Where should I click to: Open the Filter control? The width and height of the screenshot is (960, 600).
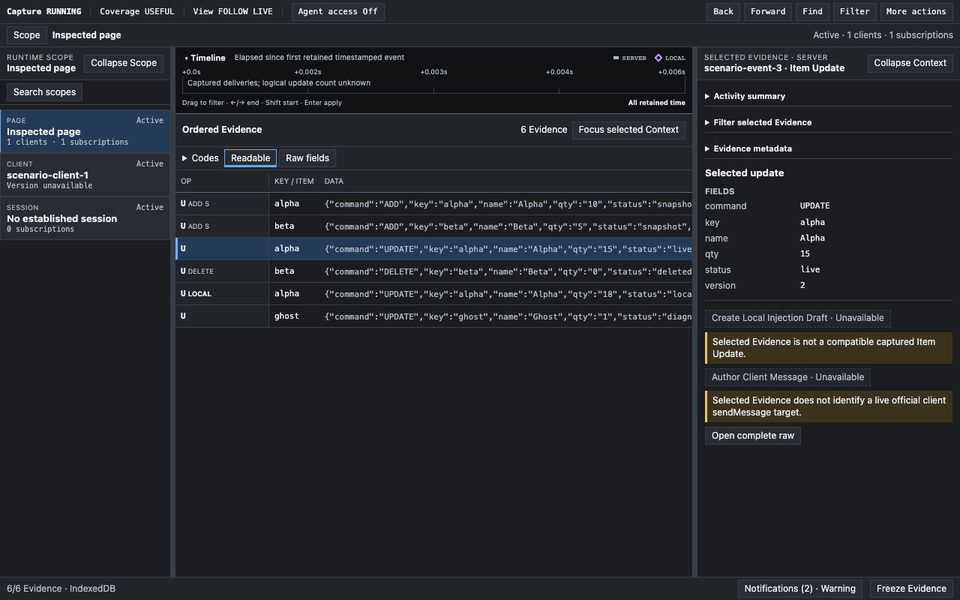pos(854,12)
